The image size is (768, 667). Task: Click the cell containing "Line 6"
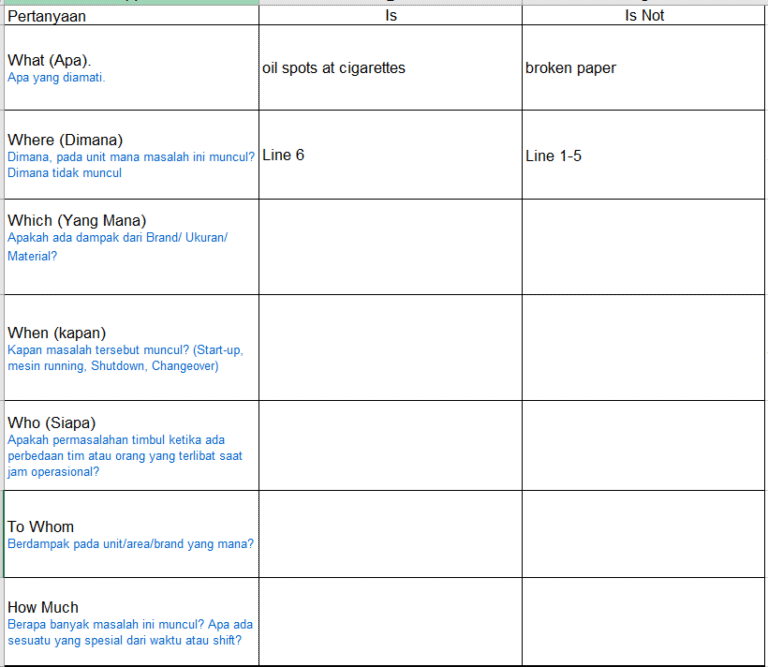(390, 155)
